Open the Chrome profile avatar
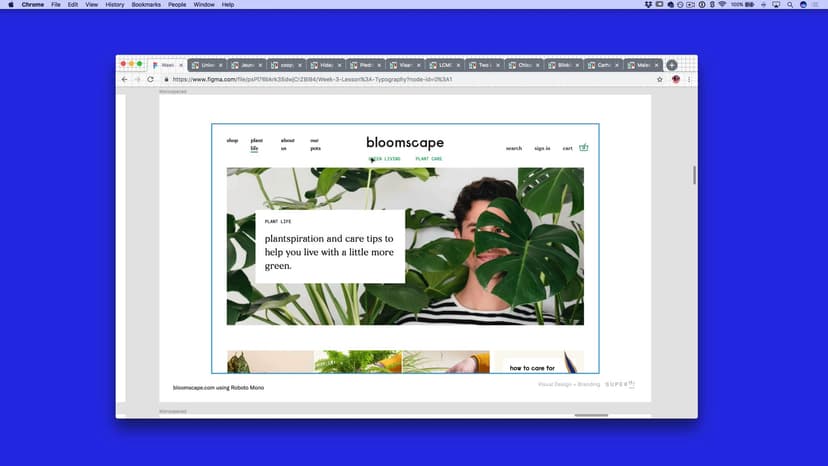The image size is (828, 466). 676,79
